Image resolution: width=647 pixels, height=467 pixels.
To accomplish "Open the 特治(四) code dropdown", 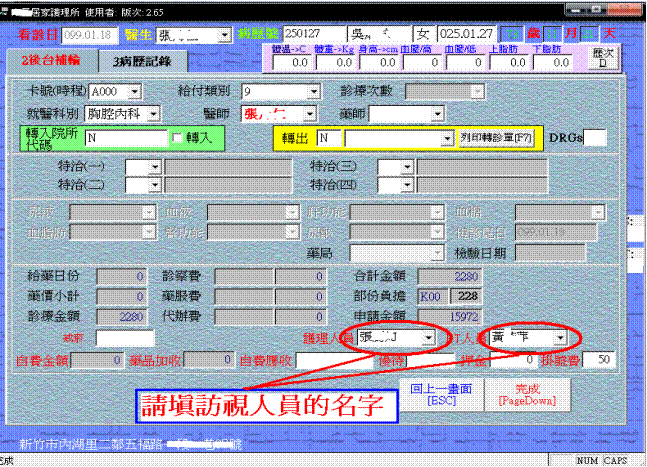I will pyautogui.click(x=408, y=185).
